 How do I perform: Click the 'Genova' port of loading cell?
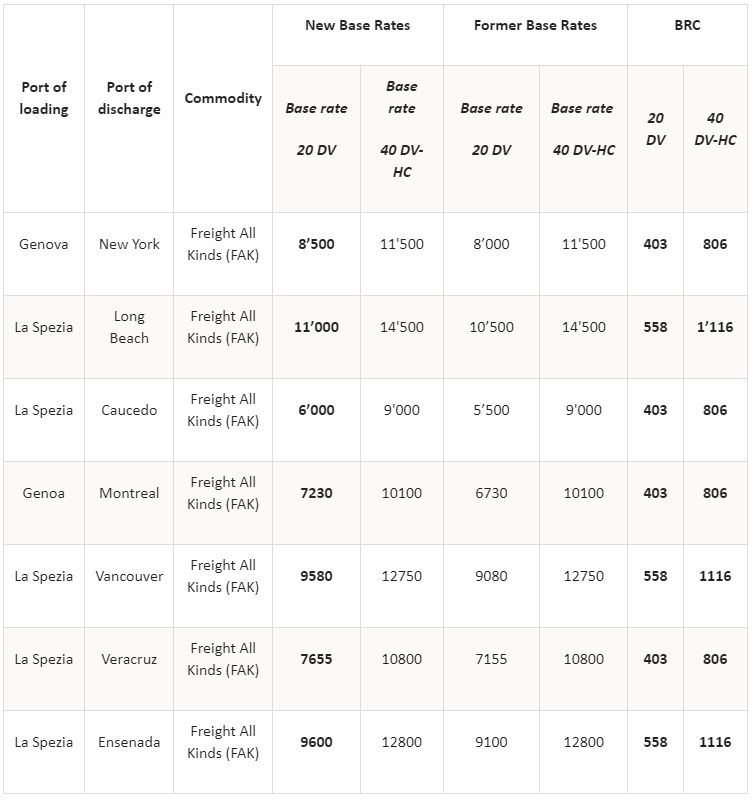pyautogui.click(x=44, y=244)
